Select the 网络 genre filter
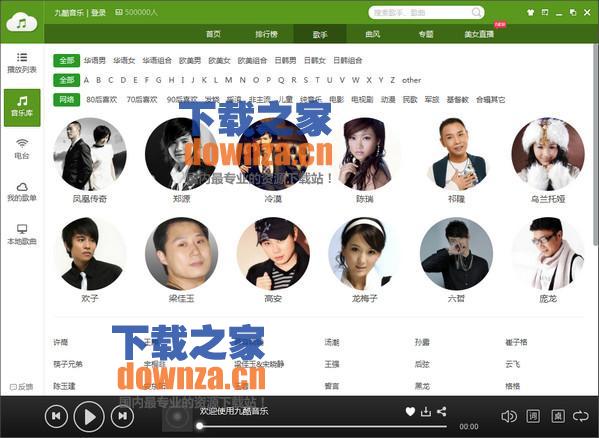Screen dimensions: 599x438 point(66,100)
